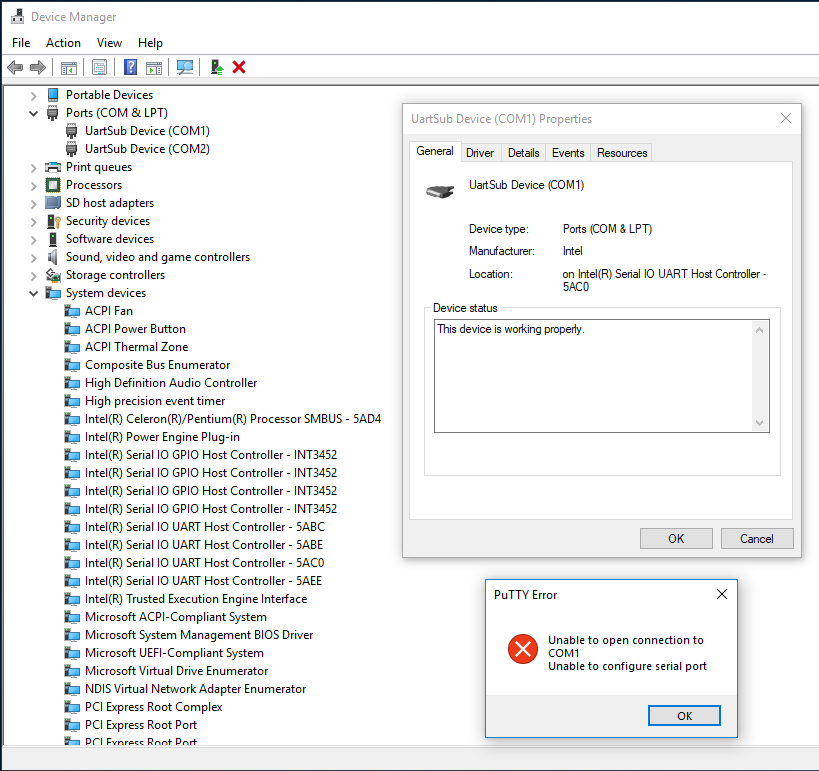Click the Device Manager title bar icon
Screen dimensions: 819x771
tap(17, 16)
